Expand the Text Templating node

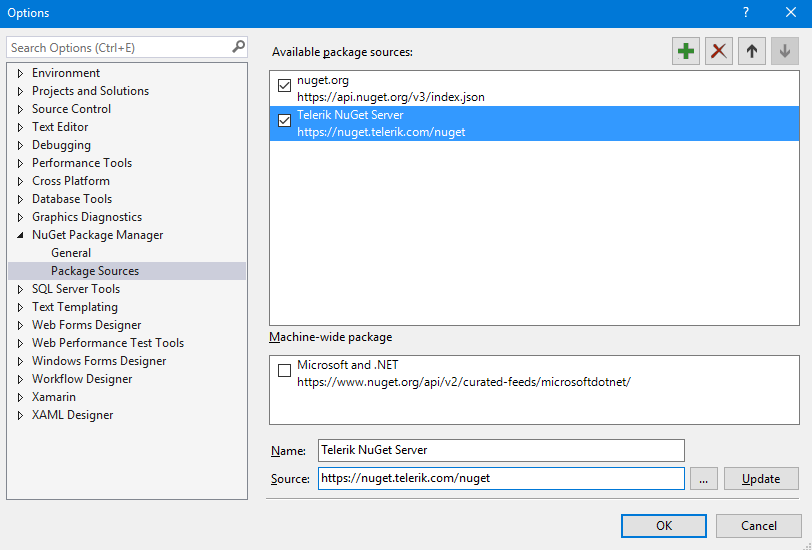pos(20,308)
